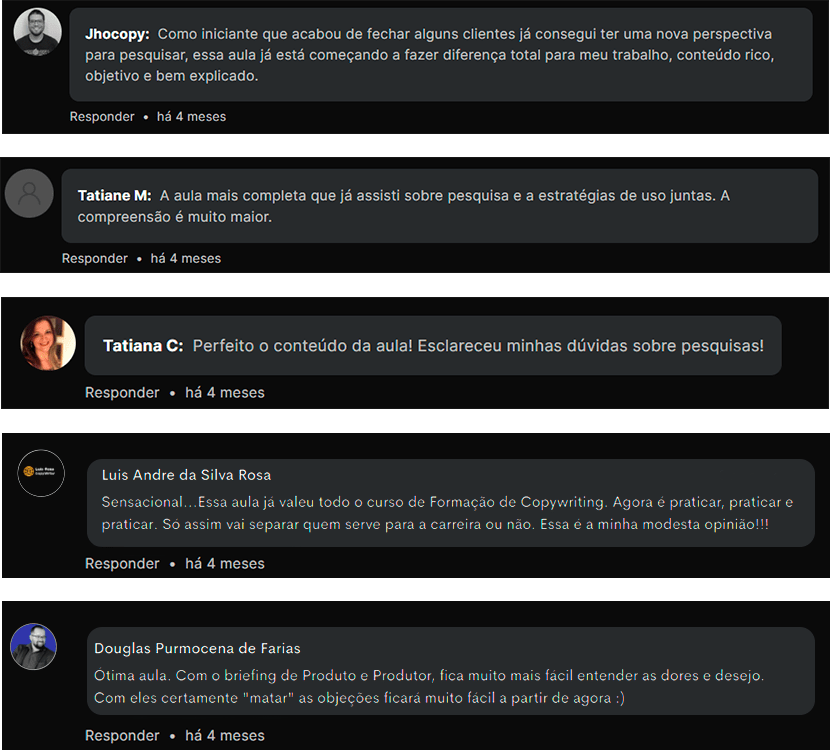Viewport: 830px width, 750px height.
Task: Click the Tatiane M username
Action: tap(114, 195)
